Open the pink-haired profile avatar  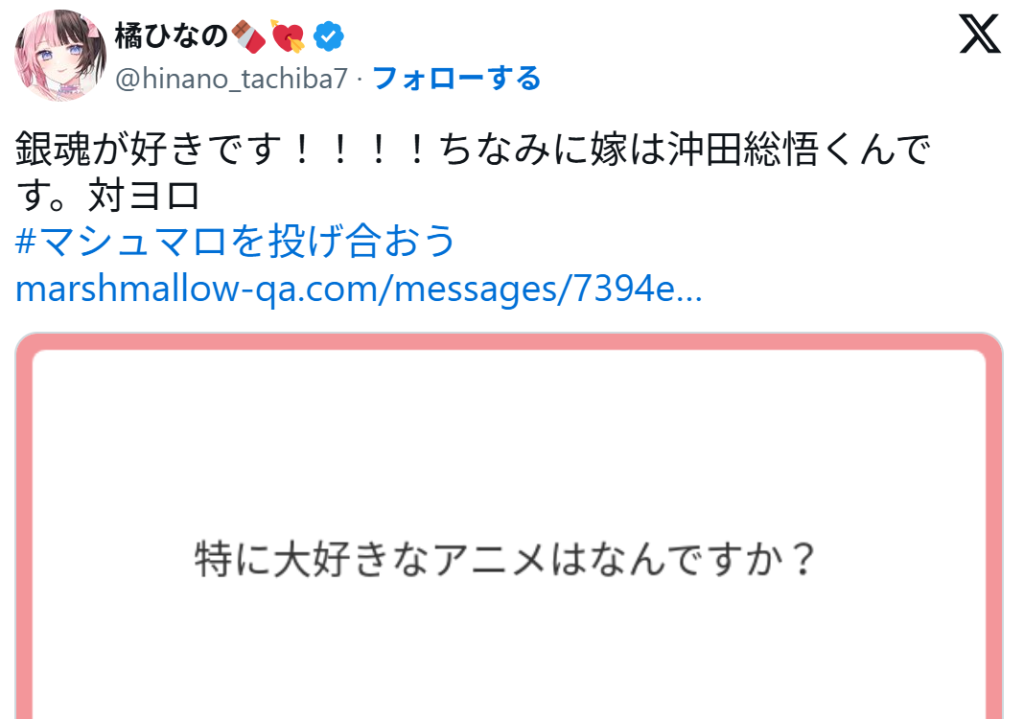tap(61, 56)
